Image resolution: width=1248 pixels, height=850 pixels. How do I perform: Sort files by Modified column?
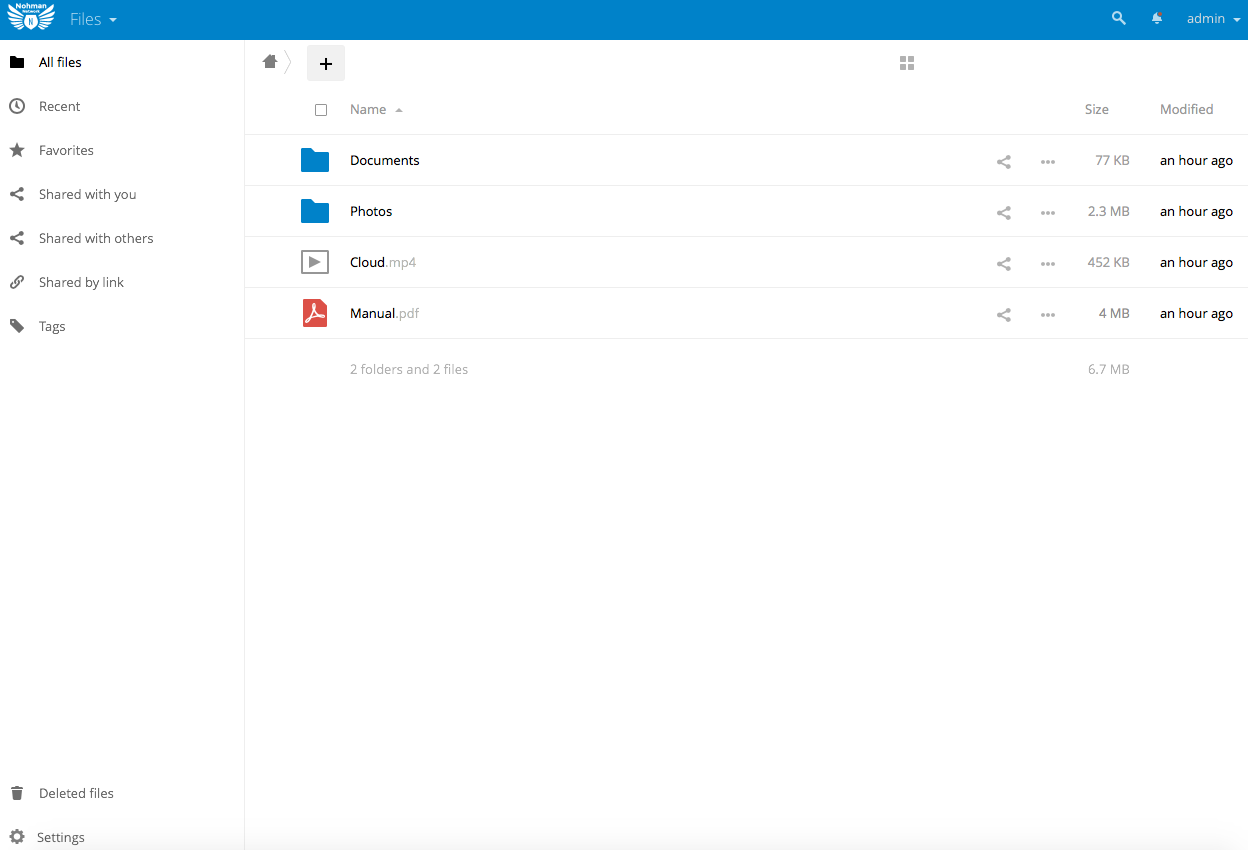tap(1186, 109)
